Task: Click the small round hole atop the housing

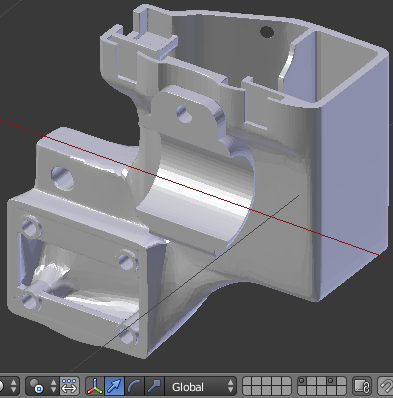Action: click(267, 32)
